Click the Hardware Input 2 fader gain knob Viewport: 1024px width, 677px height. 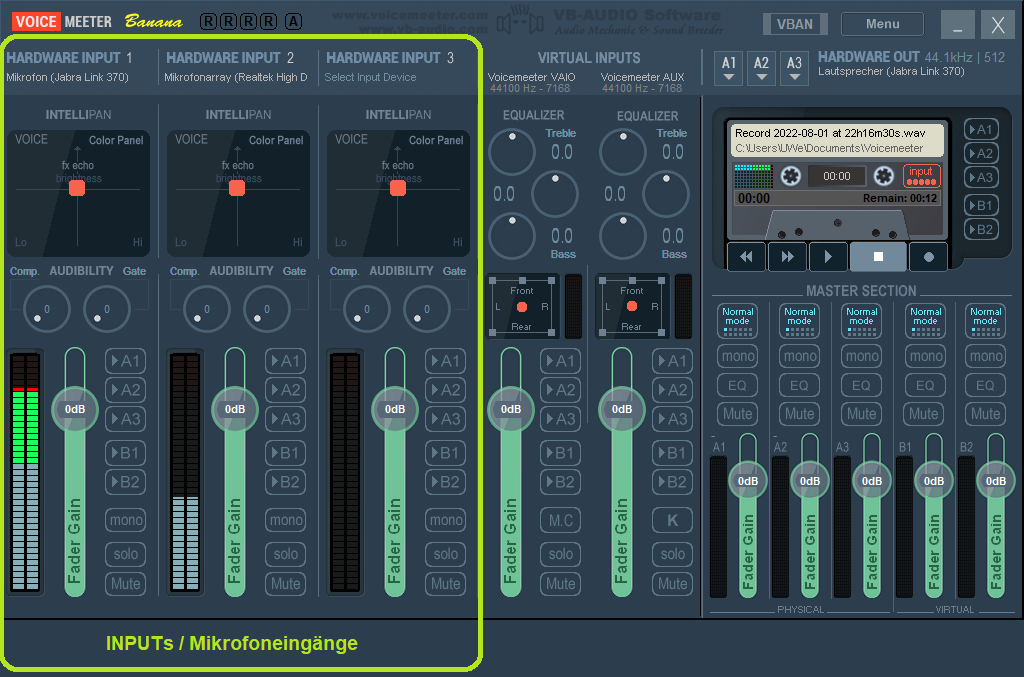[x=235, y=409]
